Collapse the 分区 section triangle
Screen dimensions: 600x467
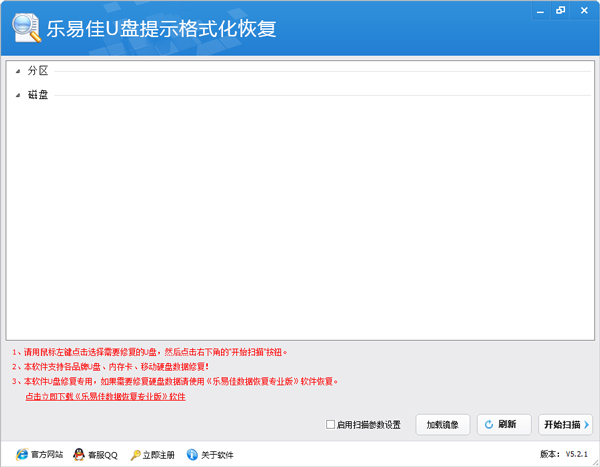18,71
